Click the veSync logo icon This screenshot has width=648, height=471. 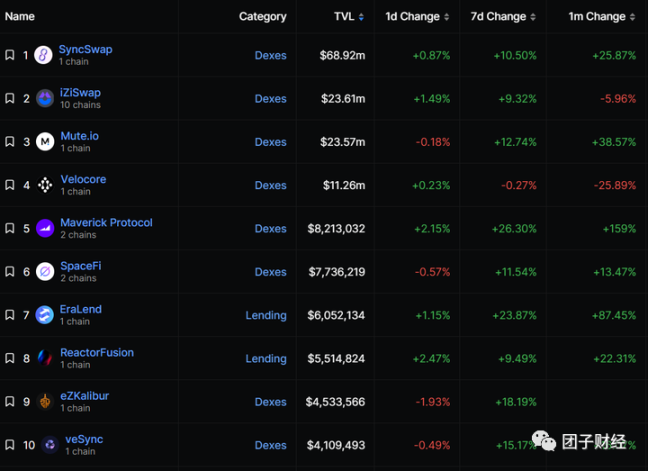pos(50,445)
